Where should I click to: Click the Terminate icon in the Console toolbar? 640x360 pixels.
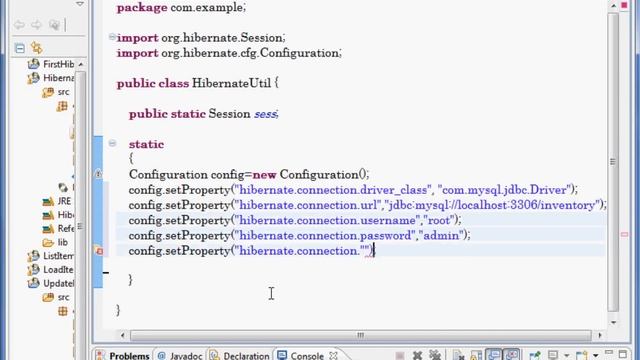tap(400, 356)
